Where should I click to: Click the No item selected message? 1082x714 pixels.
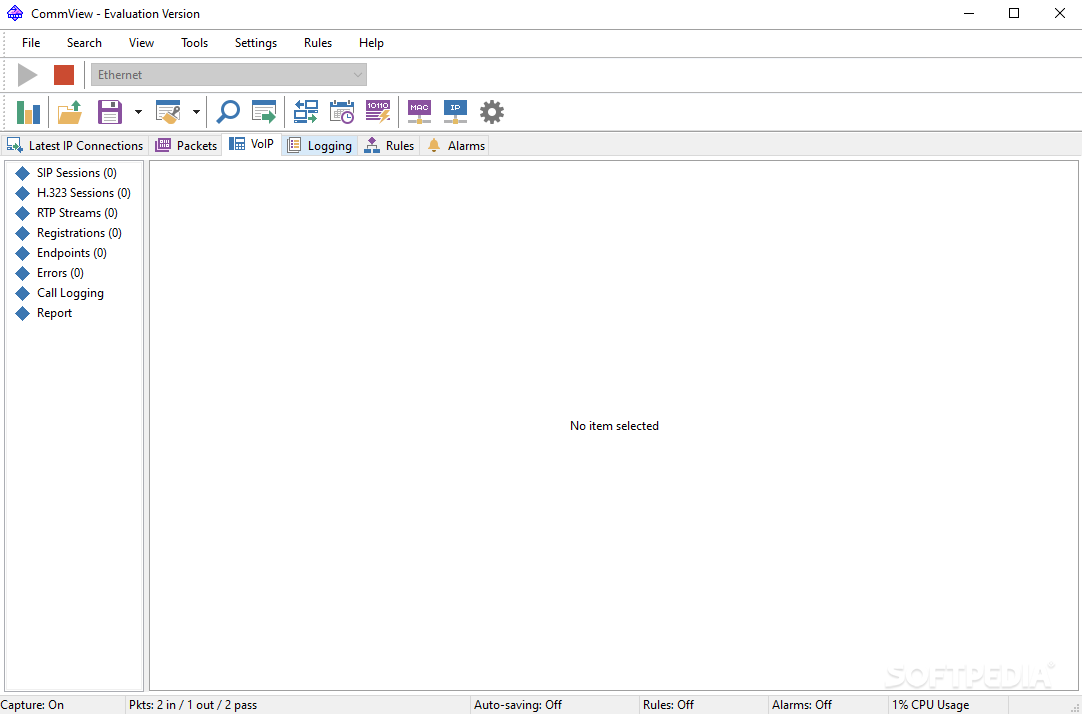click(614, 426)
